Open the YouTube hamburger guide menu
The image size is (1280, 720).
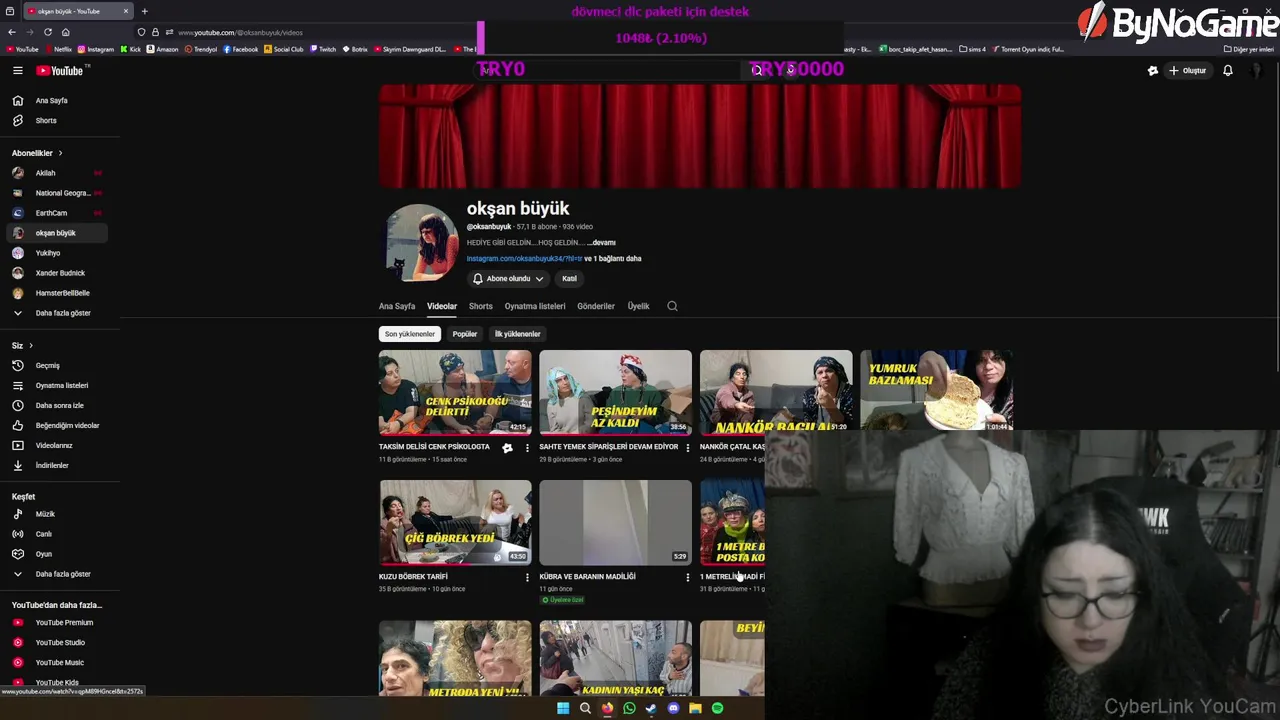click(17, 70)
